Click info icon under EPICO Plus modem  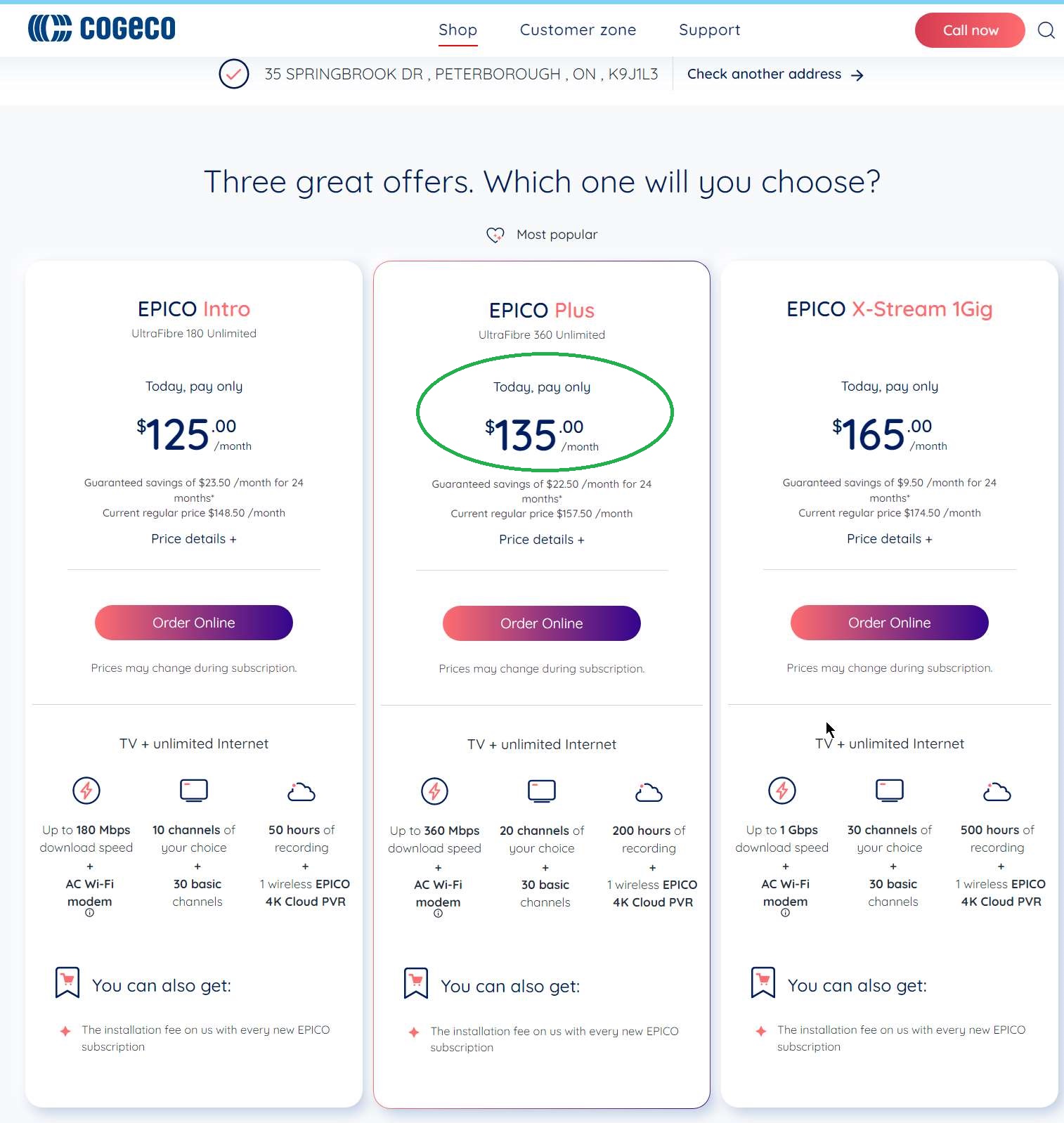(x=438, y=914)
